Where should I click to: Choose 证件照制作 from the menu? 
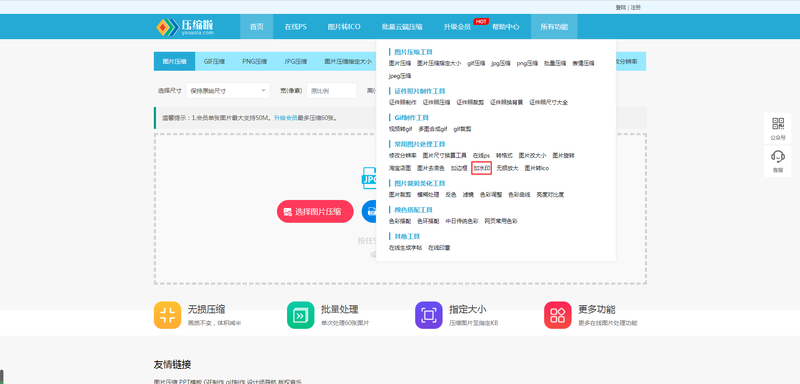point(403,102)
